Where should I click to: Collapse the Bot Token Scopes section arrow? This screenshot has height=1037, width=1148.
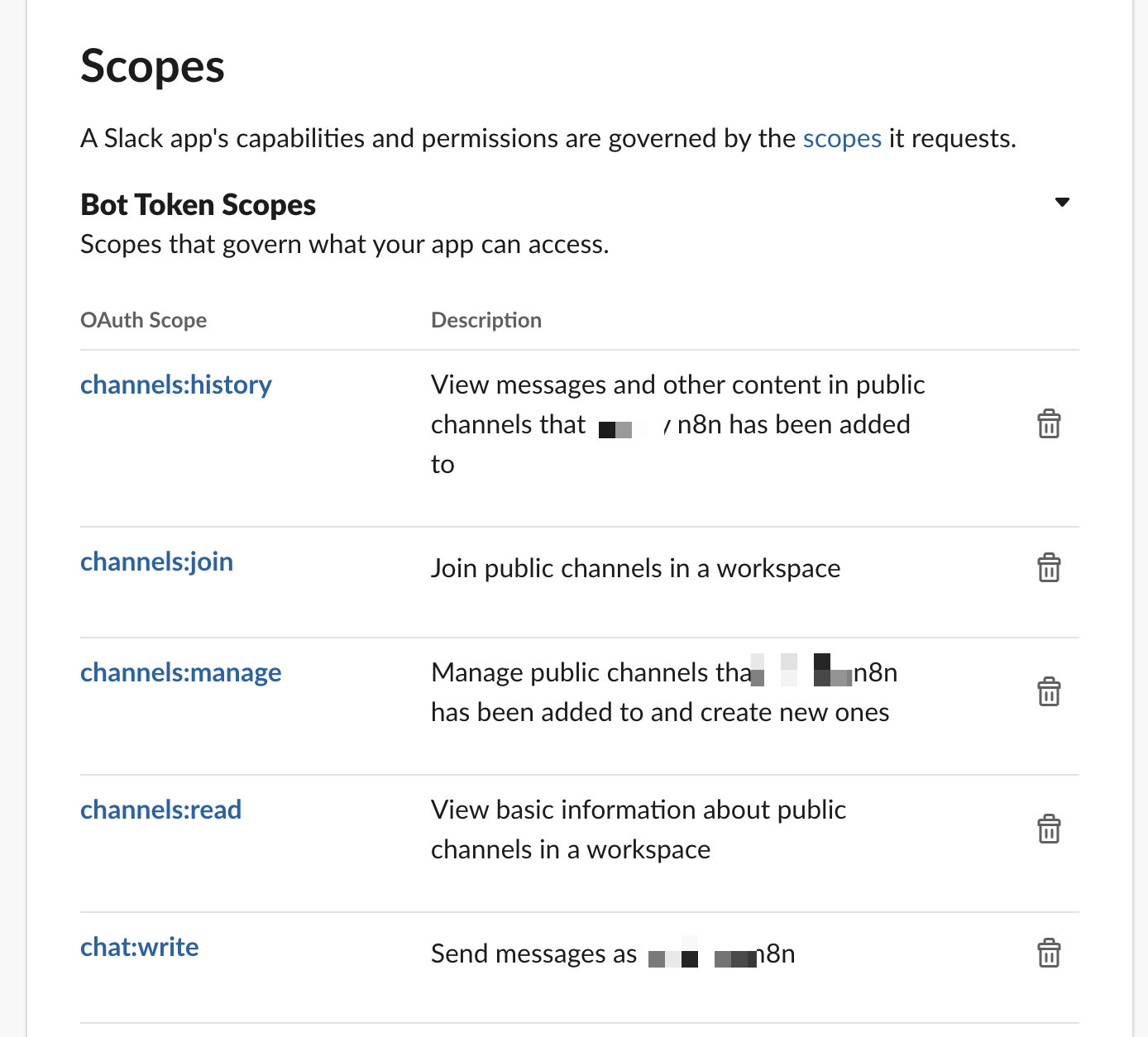[1063, 203]
